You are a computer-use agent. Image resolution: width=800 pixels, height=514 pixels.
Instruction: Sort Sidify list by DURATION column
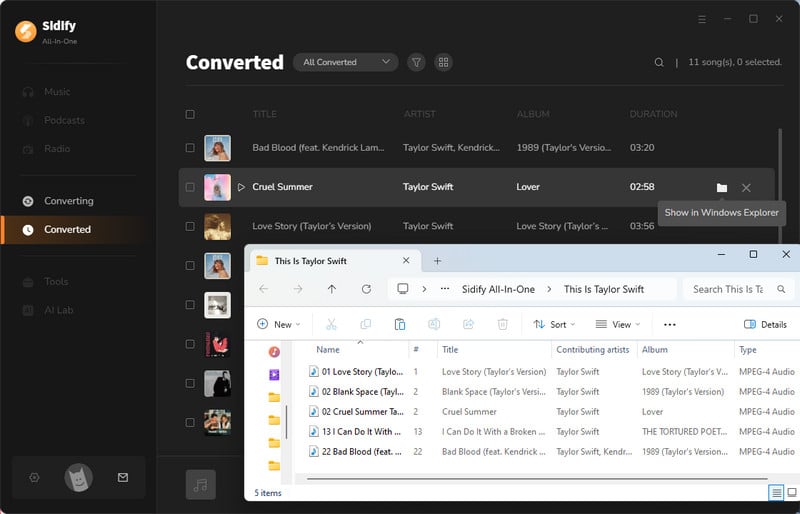click(653, 114)
